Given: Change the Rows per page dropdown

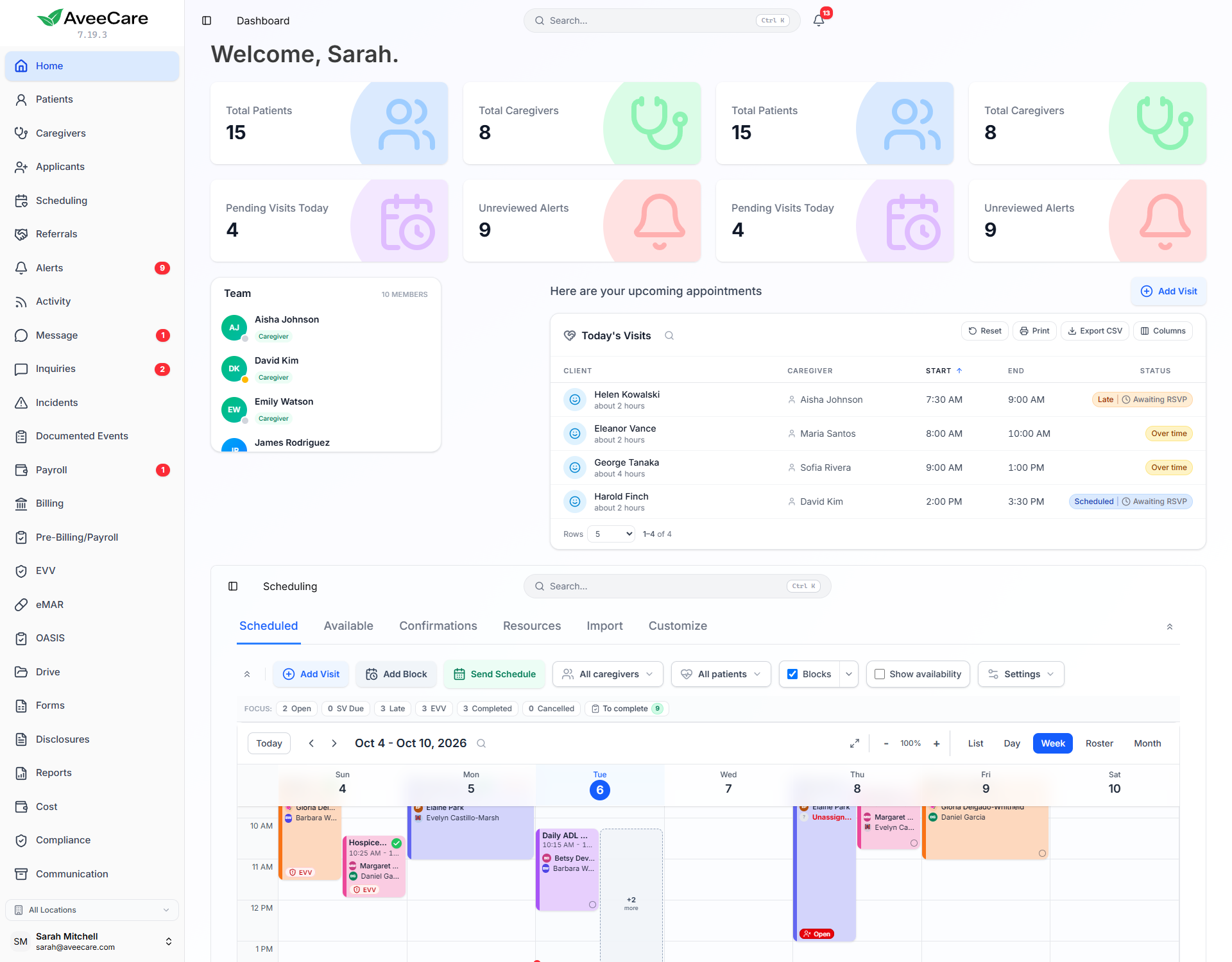Looking at the screenshot, I should tap(611, 534).
